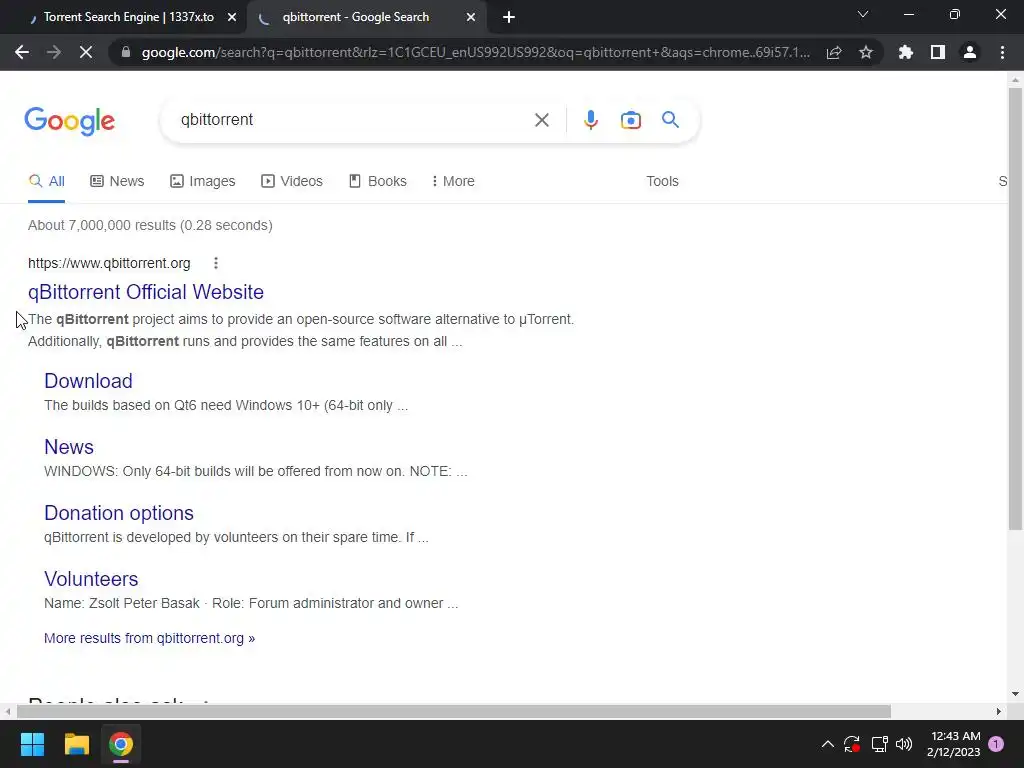
Task: Open qBittorrent Official Website link
Action: [146, 292]
